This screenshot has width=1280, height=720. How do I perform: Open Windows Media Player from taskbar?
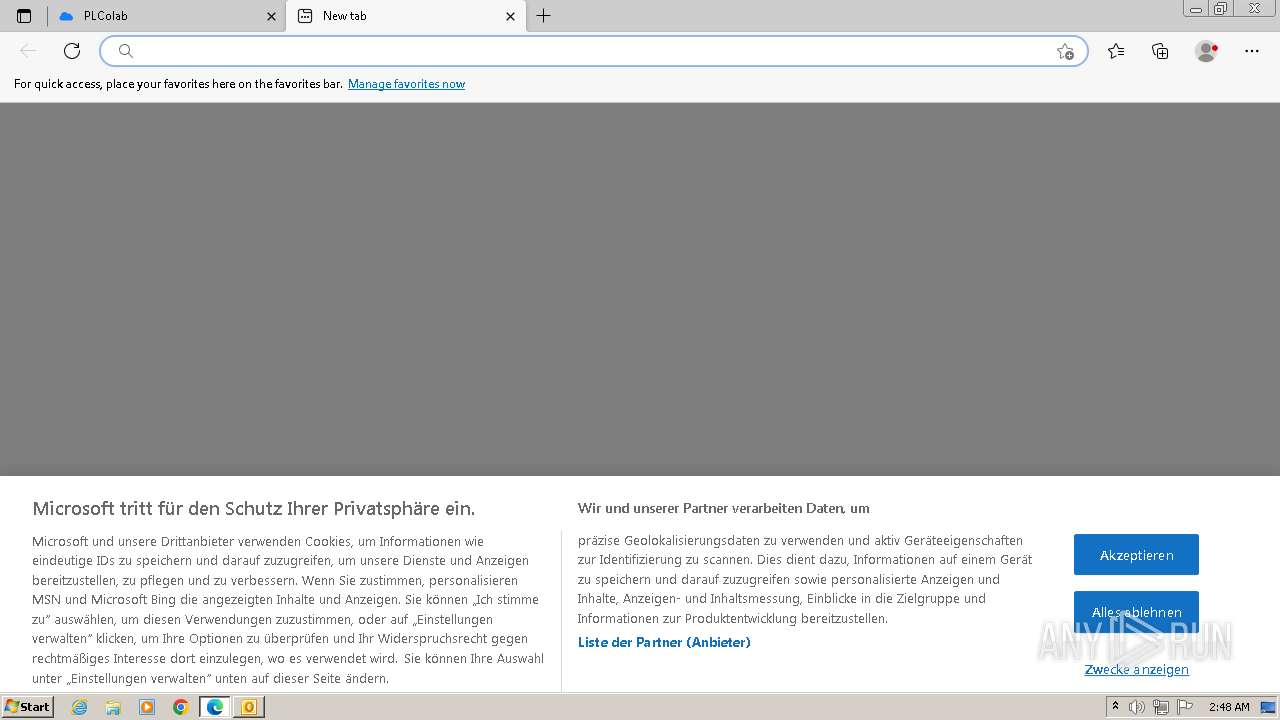(x=147, y=707)
